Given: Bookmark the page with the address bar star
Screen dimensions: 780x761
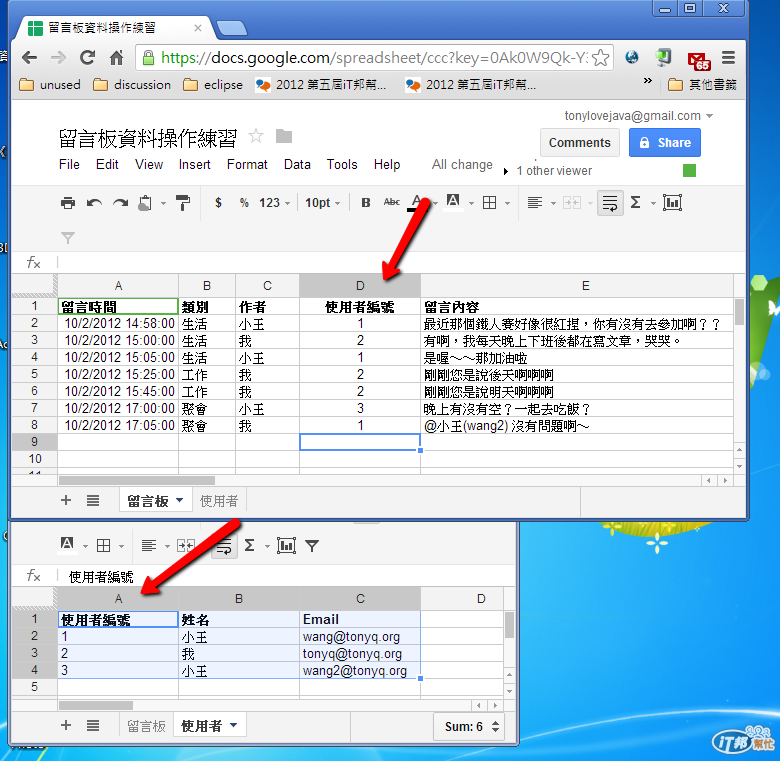Looking at the screenshot, I should tap(601, 58).
